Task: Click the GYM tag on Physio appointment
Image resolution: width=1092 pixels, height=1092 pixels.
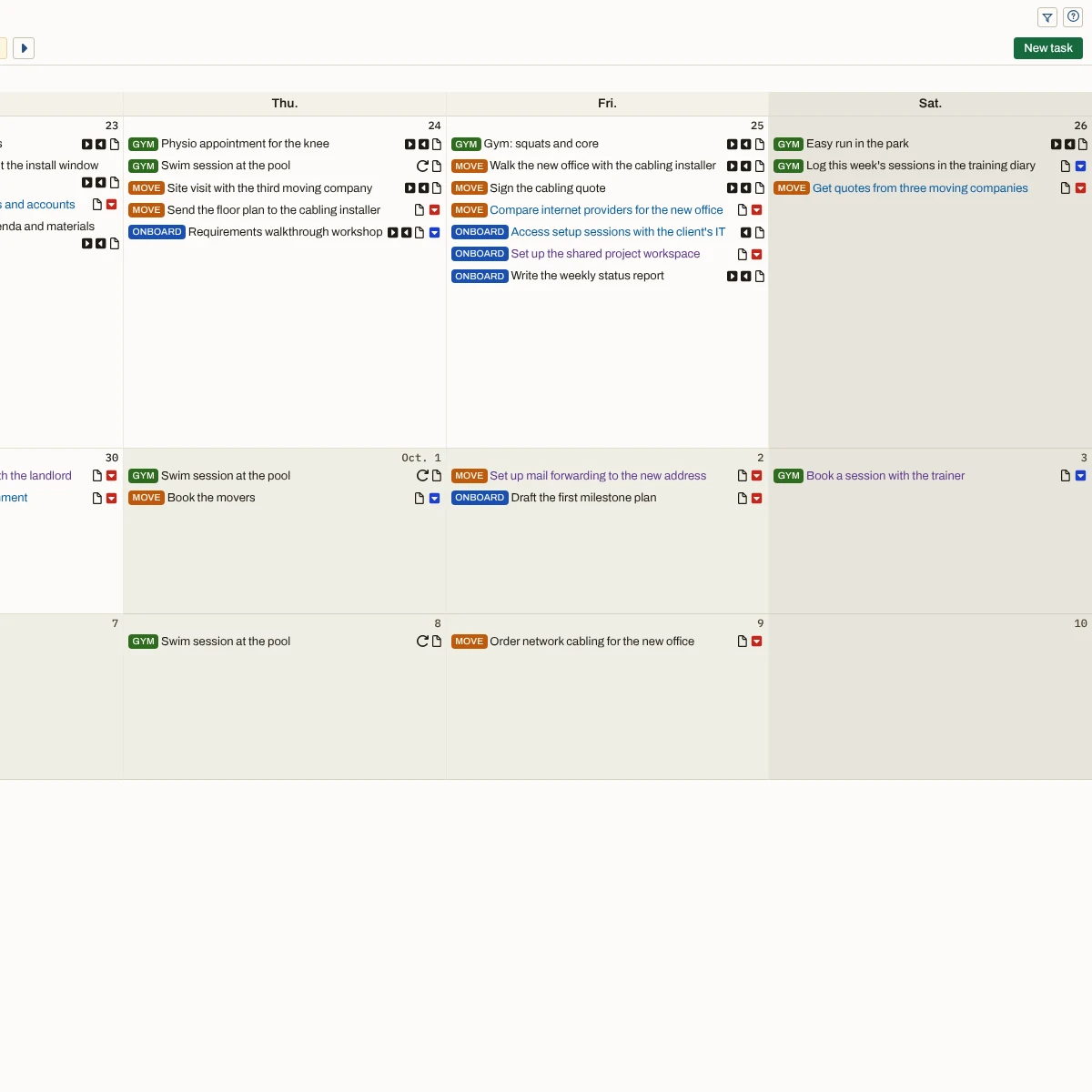Action: 144,144
